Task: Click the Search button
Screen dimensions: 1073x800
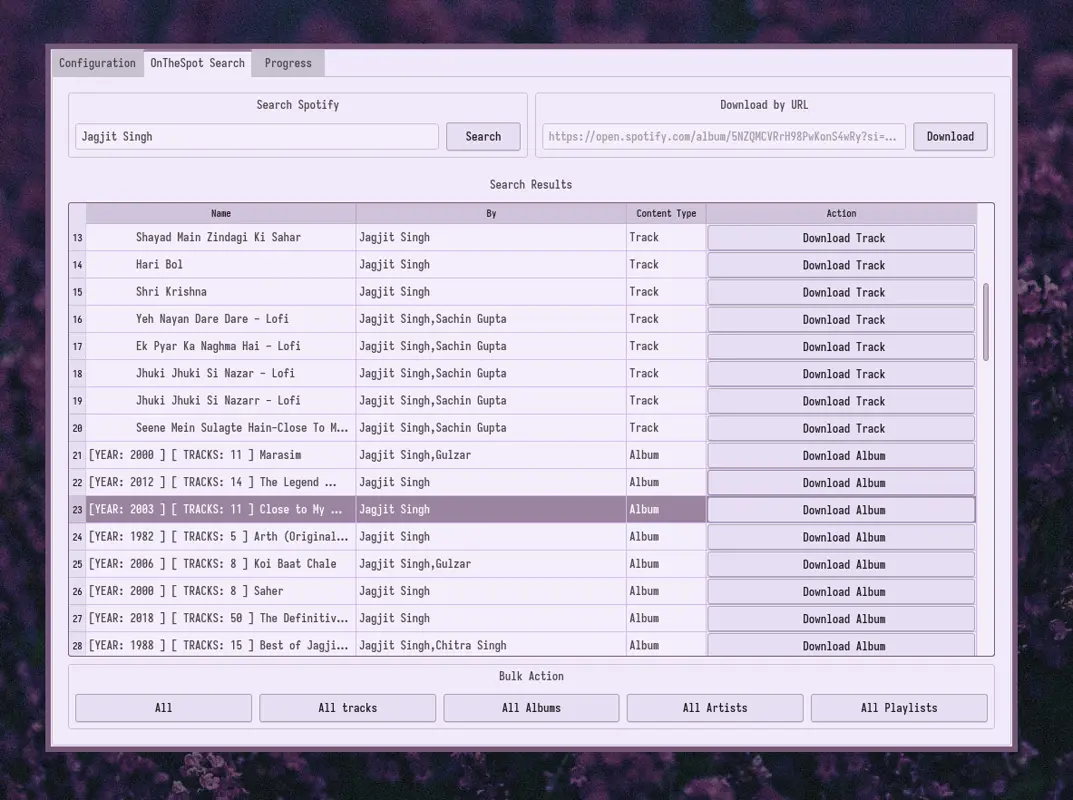Action: click(x=483, y=136)
